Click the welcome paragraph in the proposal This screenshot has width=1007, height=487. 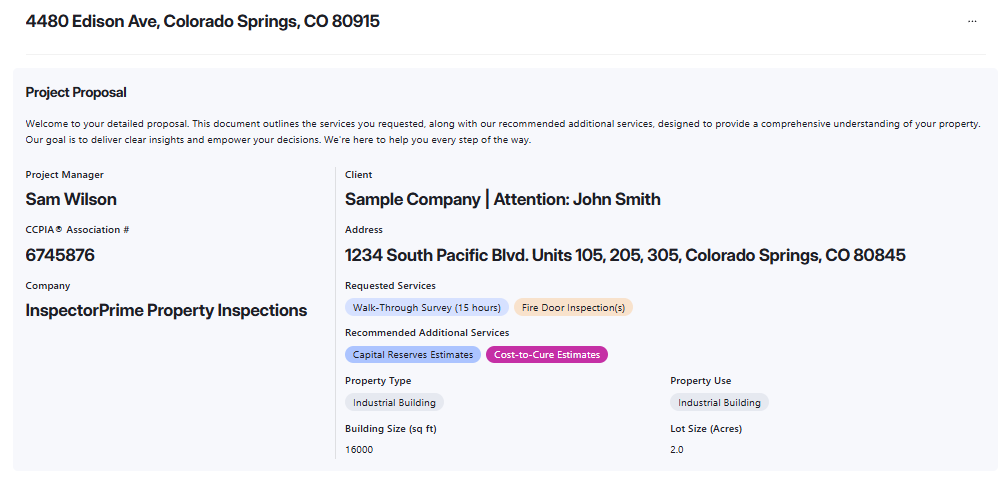502,131
